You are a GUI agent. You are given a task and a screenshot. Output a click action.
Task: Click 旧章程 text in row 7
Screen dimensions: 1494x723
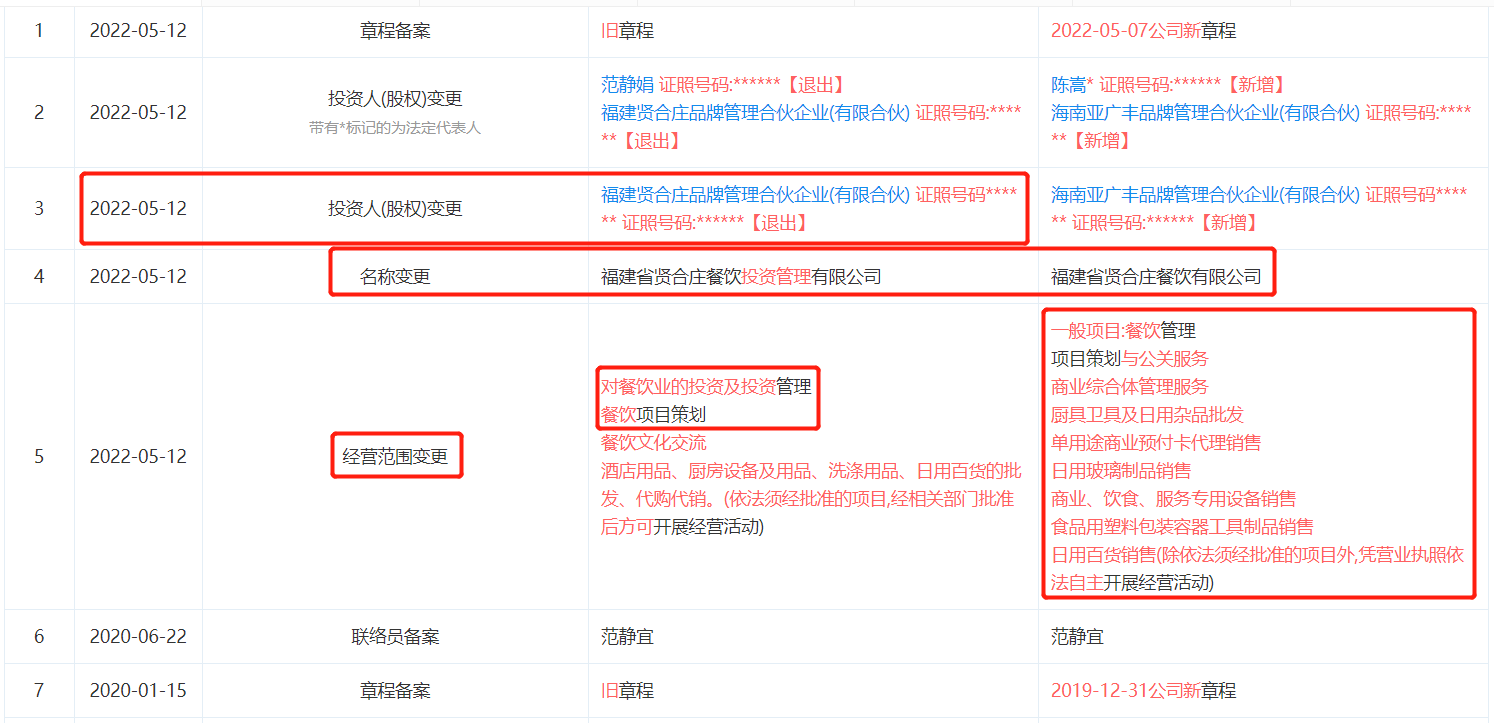pyautogui.click(x=627, y=691)
